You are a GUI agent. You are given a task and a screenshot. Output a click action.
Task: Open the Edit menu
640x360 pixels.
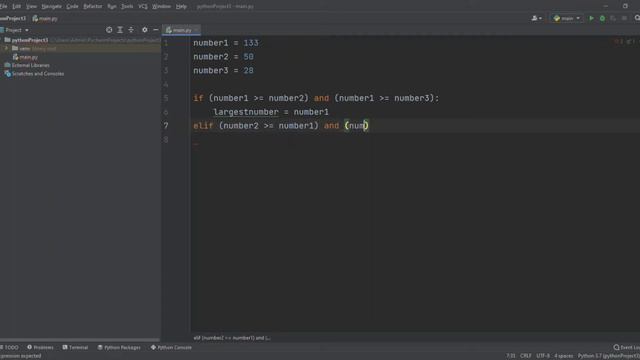[16, 6]
